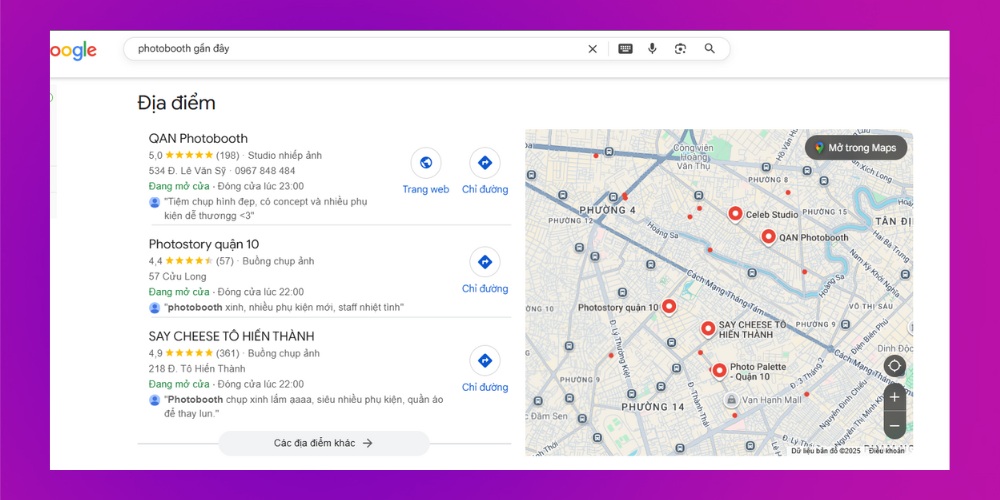Start voice search with the microphone icon

(652, 48)
